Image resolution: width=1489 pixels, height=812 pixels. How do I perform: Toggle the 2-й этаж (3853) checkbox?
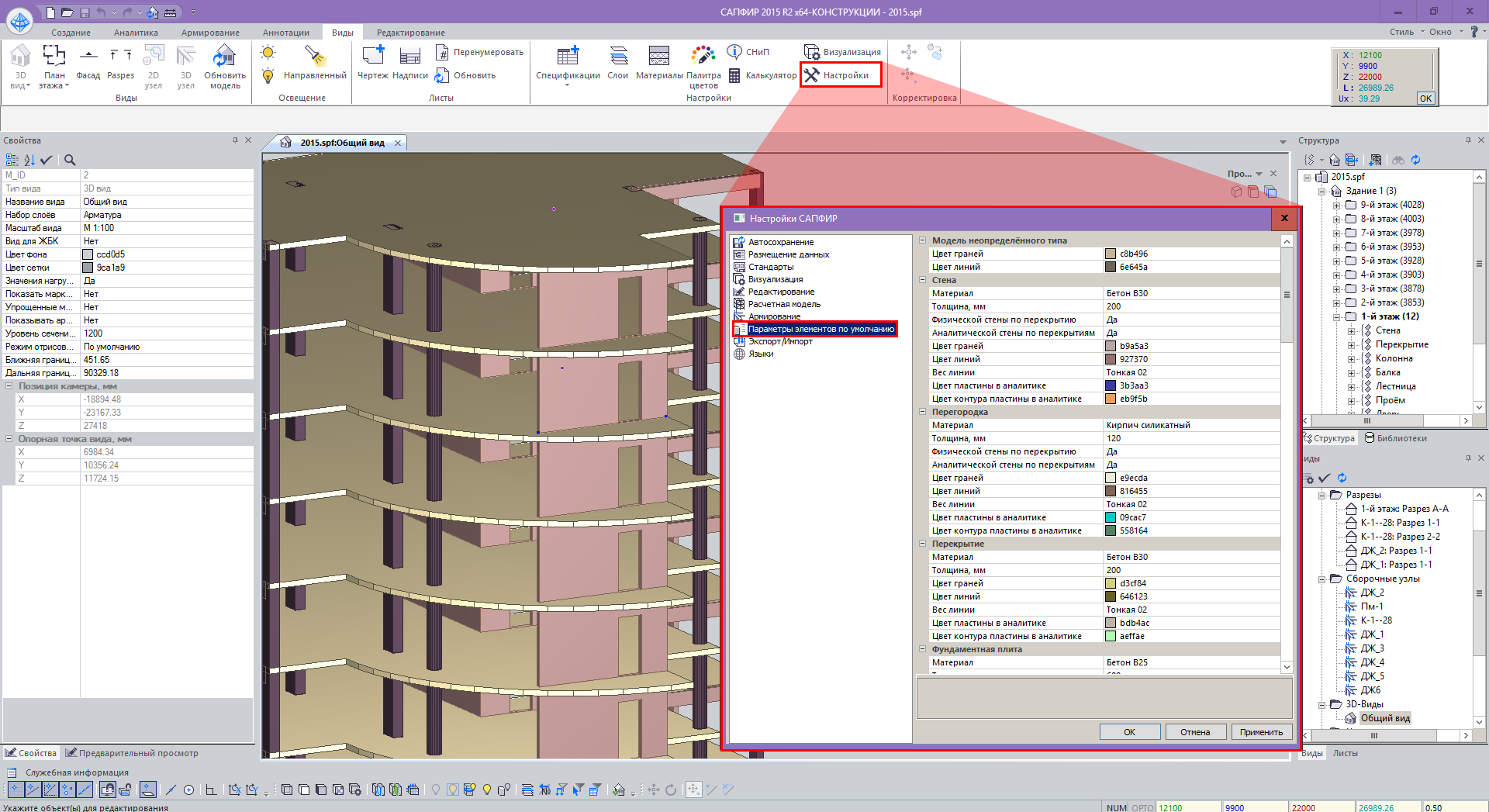pos(1351,302)
